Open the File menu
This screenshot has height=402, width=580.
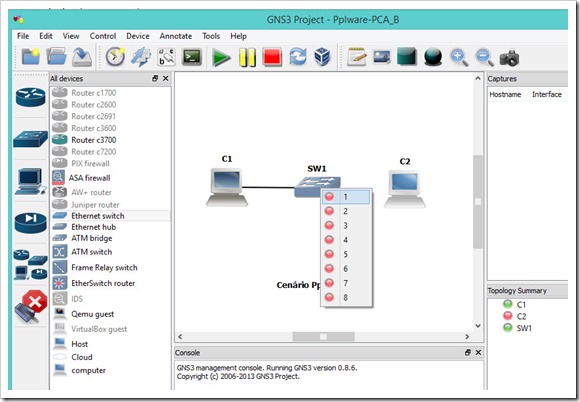tap(23, 36)
